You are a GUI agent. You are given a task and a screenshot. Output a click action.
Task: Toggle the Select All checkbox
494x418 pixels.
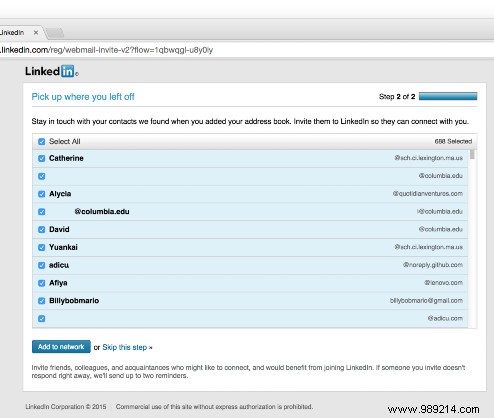click(41, 142)
